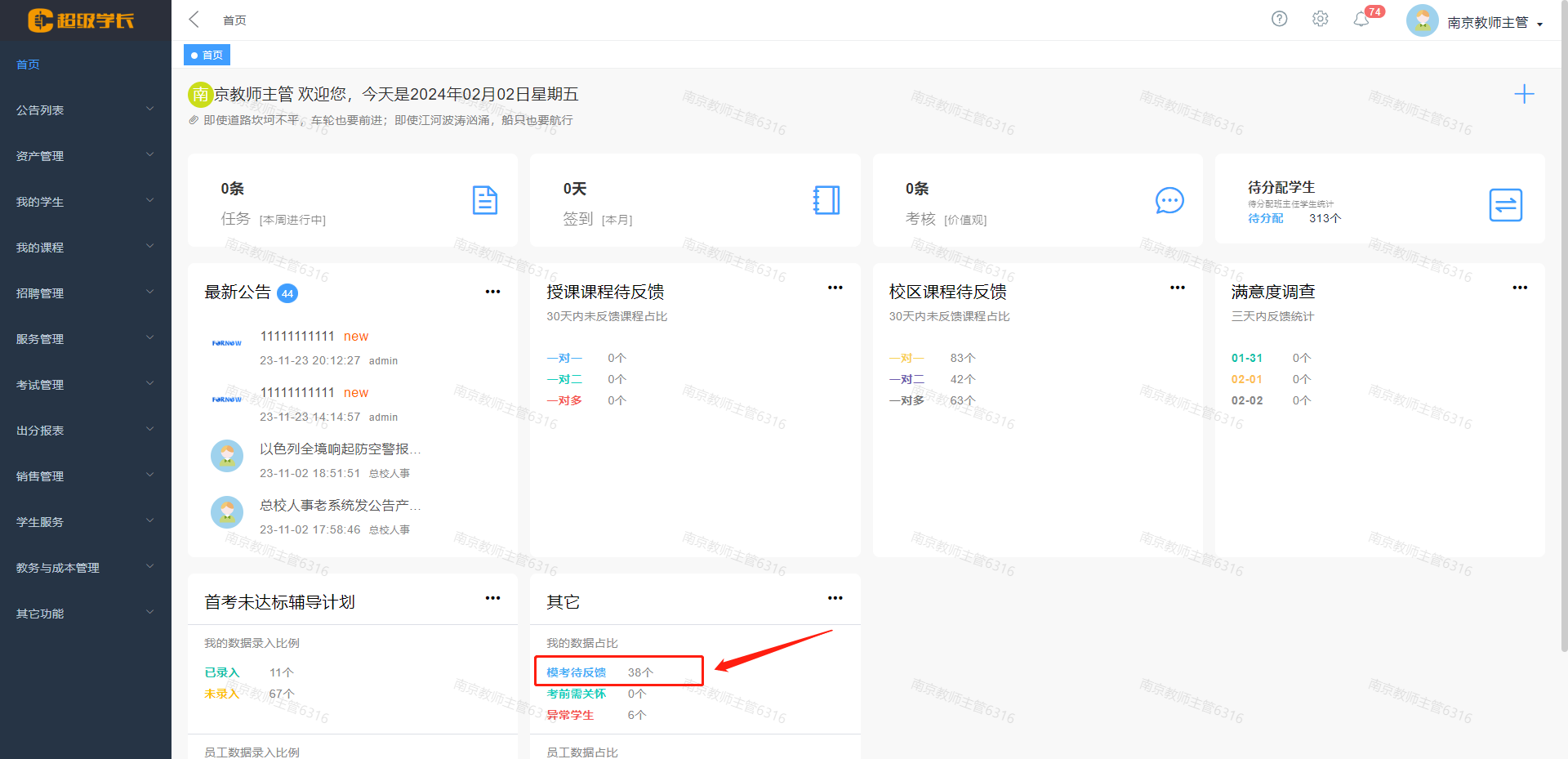This screenshot has height=759, width=1568.
Task: Click the sign-in notebook icon
Action: [x=826, y=200]
